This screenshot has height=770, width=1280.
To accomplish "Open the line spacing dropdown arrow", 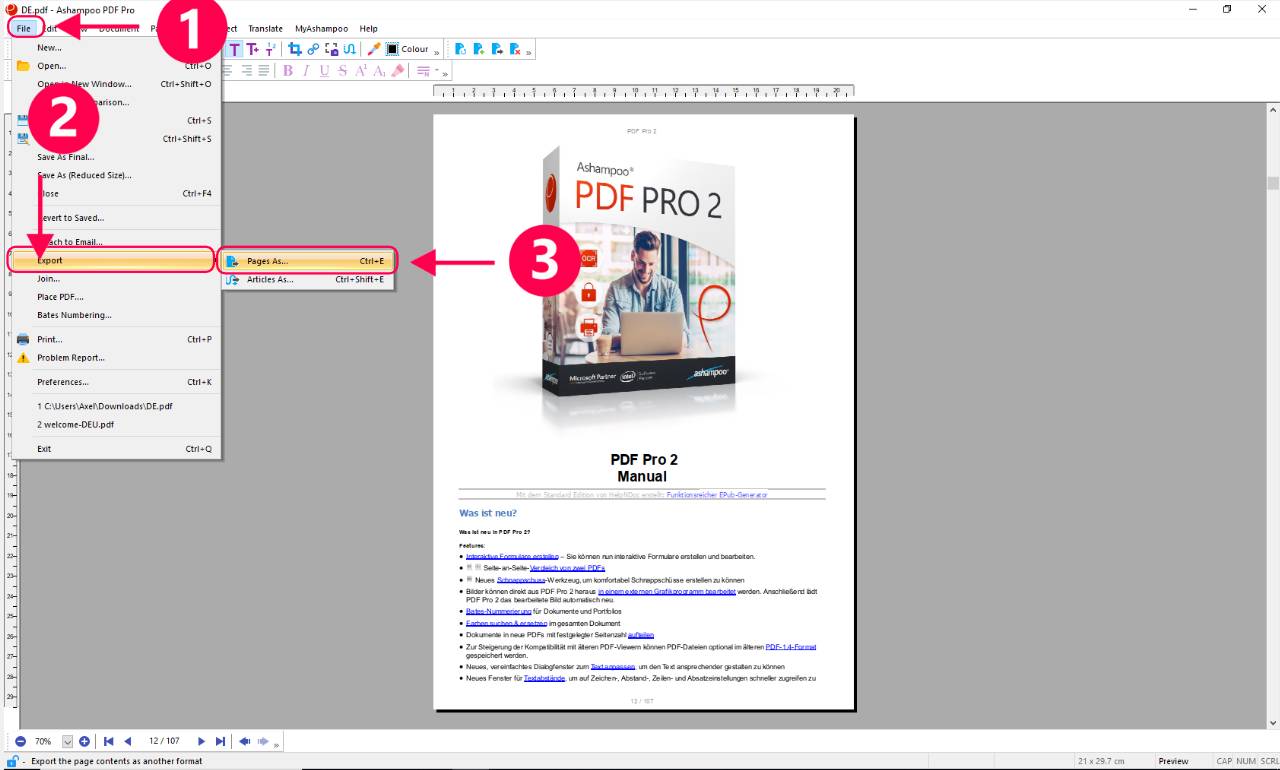I will coord(436,70).
